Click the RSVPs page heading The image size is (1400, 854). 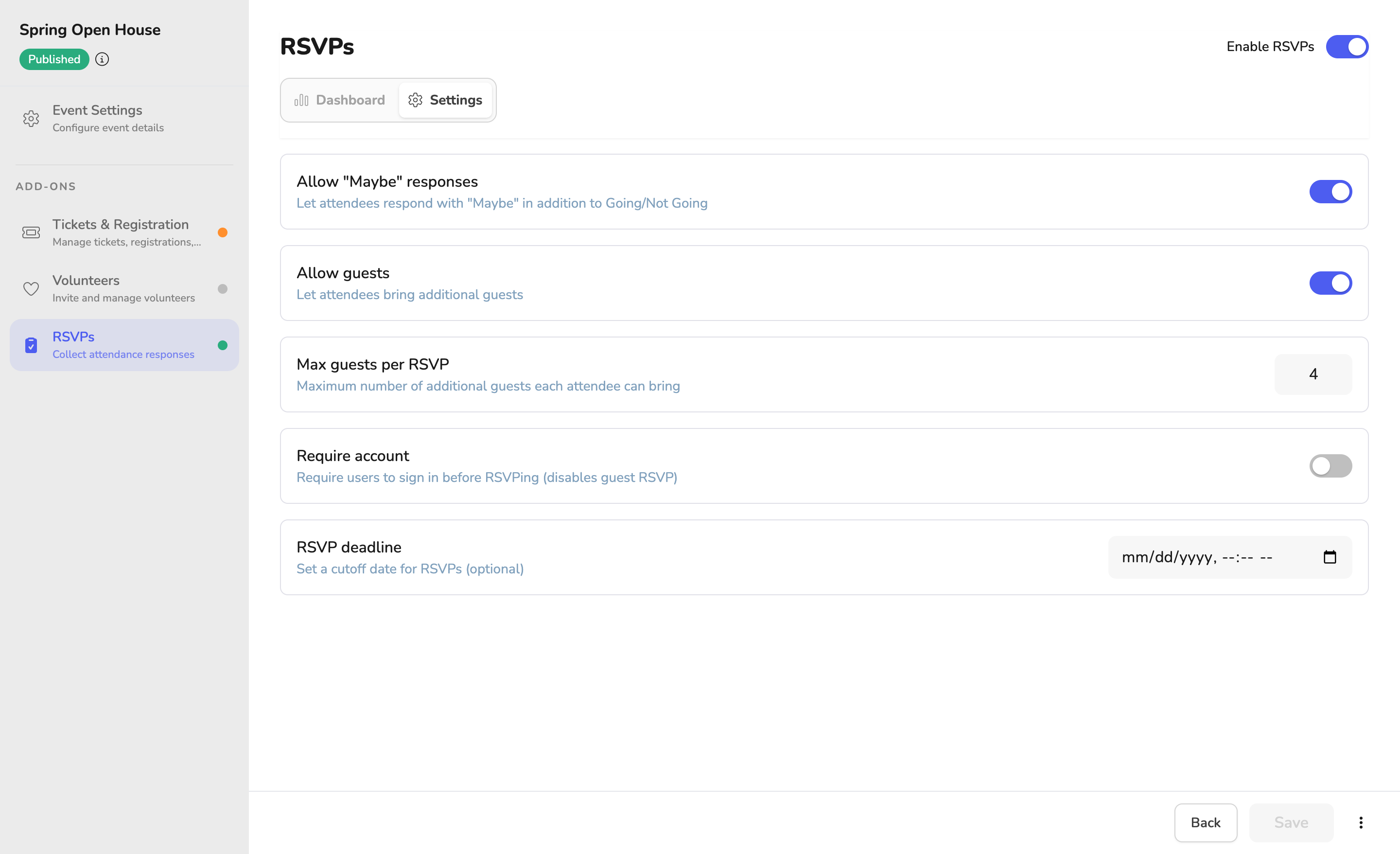click(317, 46)
